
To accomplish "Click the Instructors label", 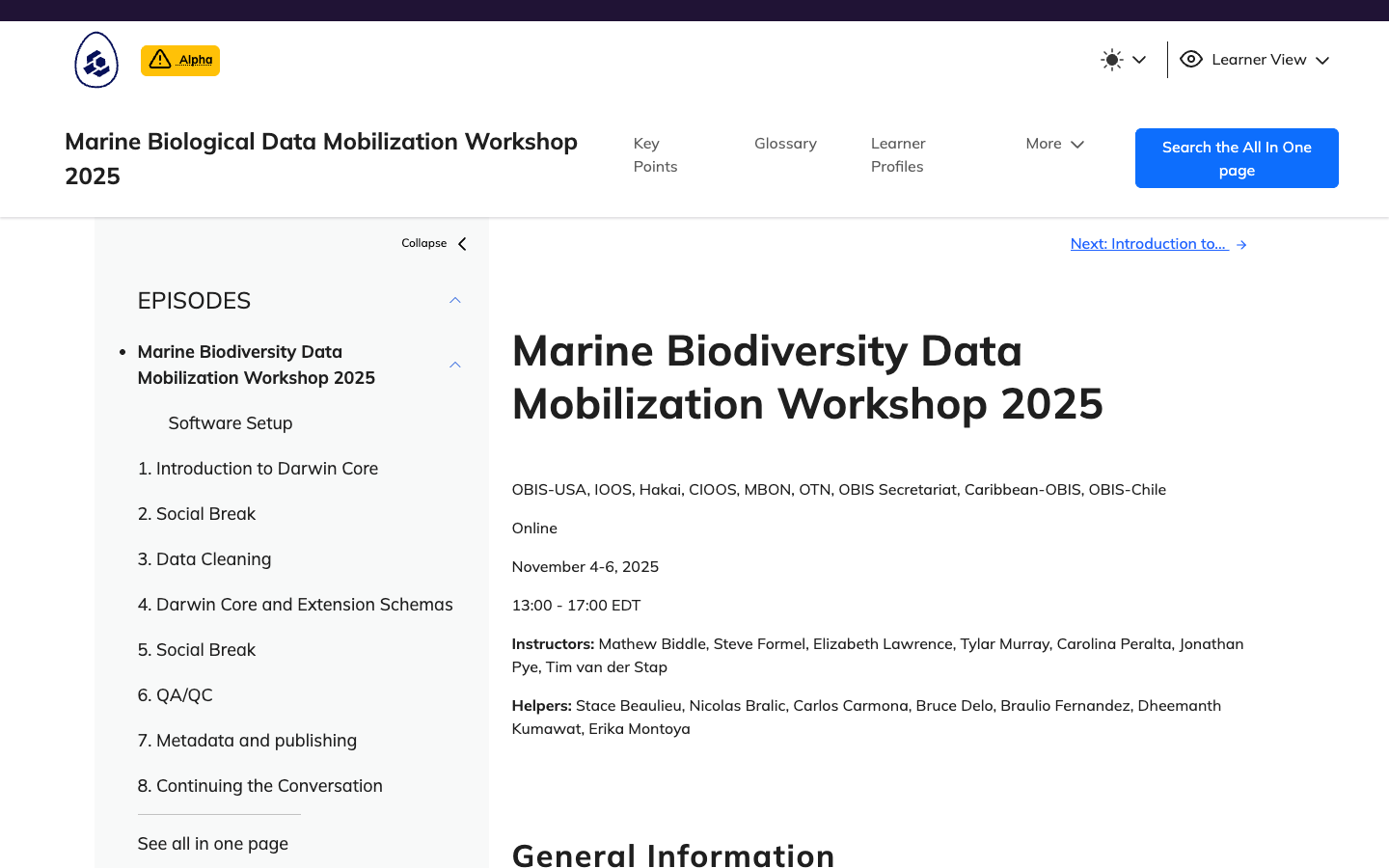I will (553, 644).
